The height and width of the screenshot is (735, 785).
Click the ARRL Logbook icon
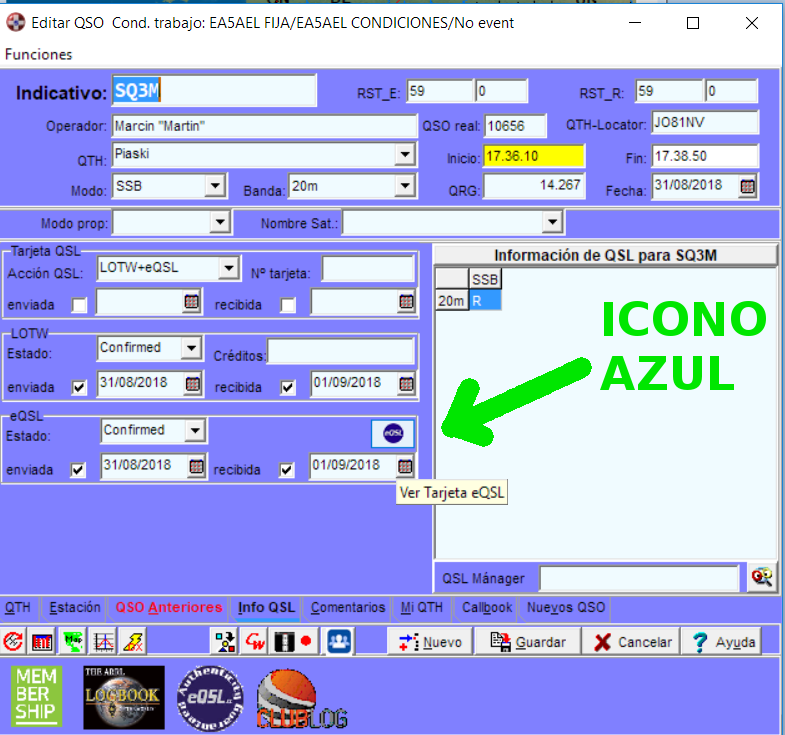pos(122,696)
